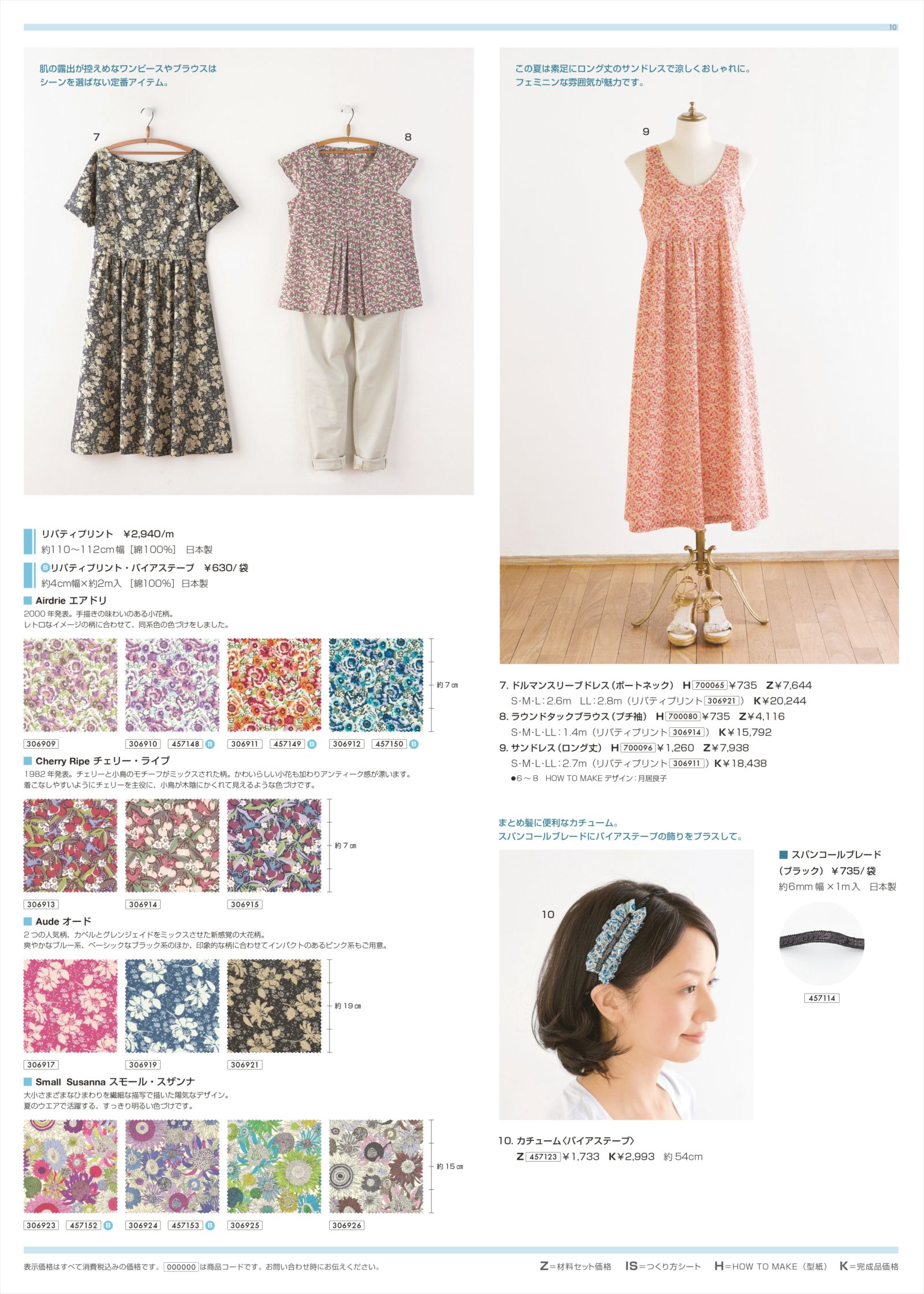The width and height of the screenshot is (924, 1294).
Task: Click the blue square bullet before Cherry Ripe
Action: (x=28, y=761)
